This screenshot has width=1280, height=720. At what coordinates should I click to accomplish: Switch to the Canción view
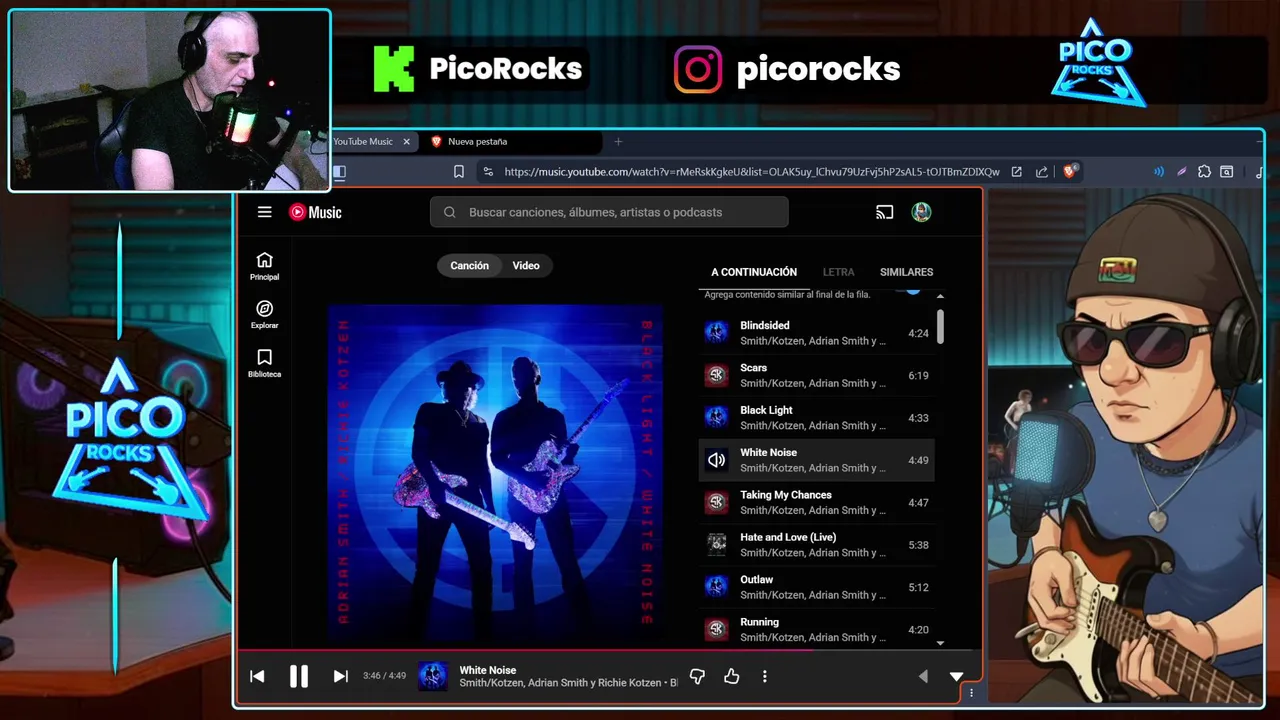point(469,265)
